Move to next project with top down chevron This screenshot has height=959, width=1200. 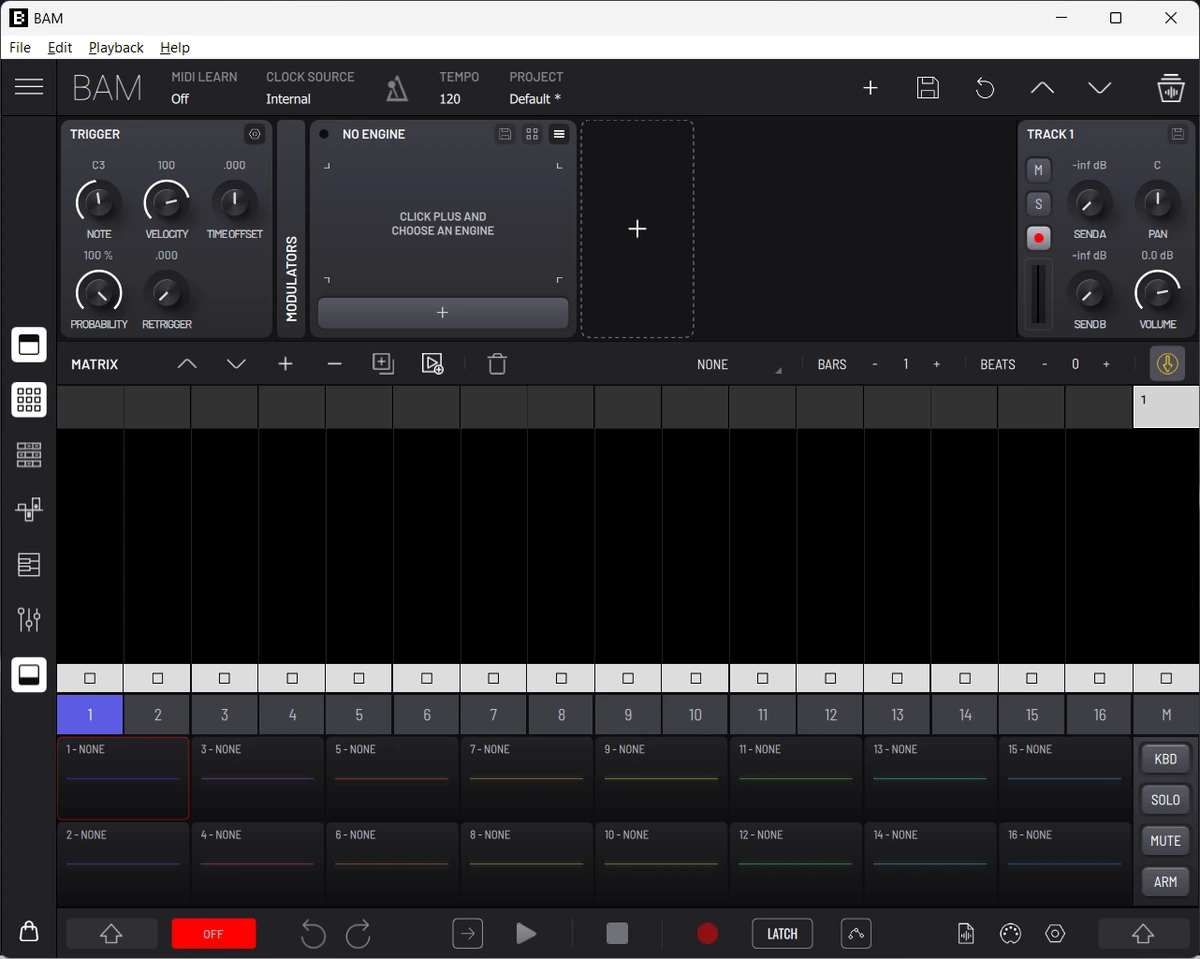[1100, 88]
